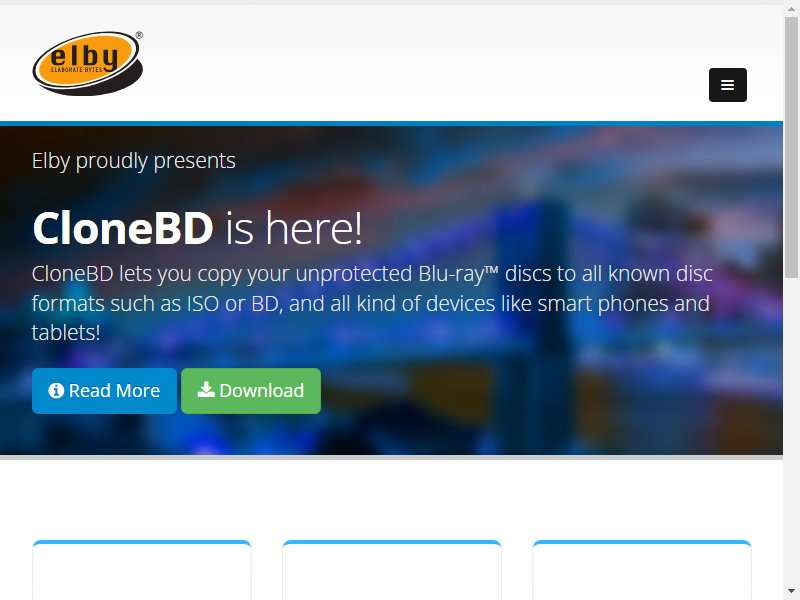This screenshot has width=800, height=600.
Task: Click the word 'tablets!' in the description
Action: pyautogui.click(x=66, y=333)
